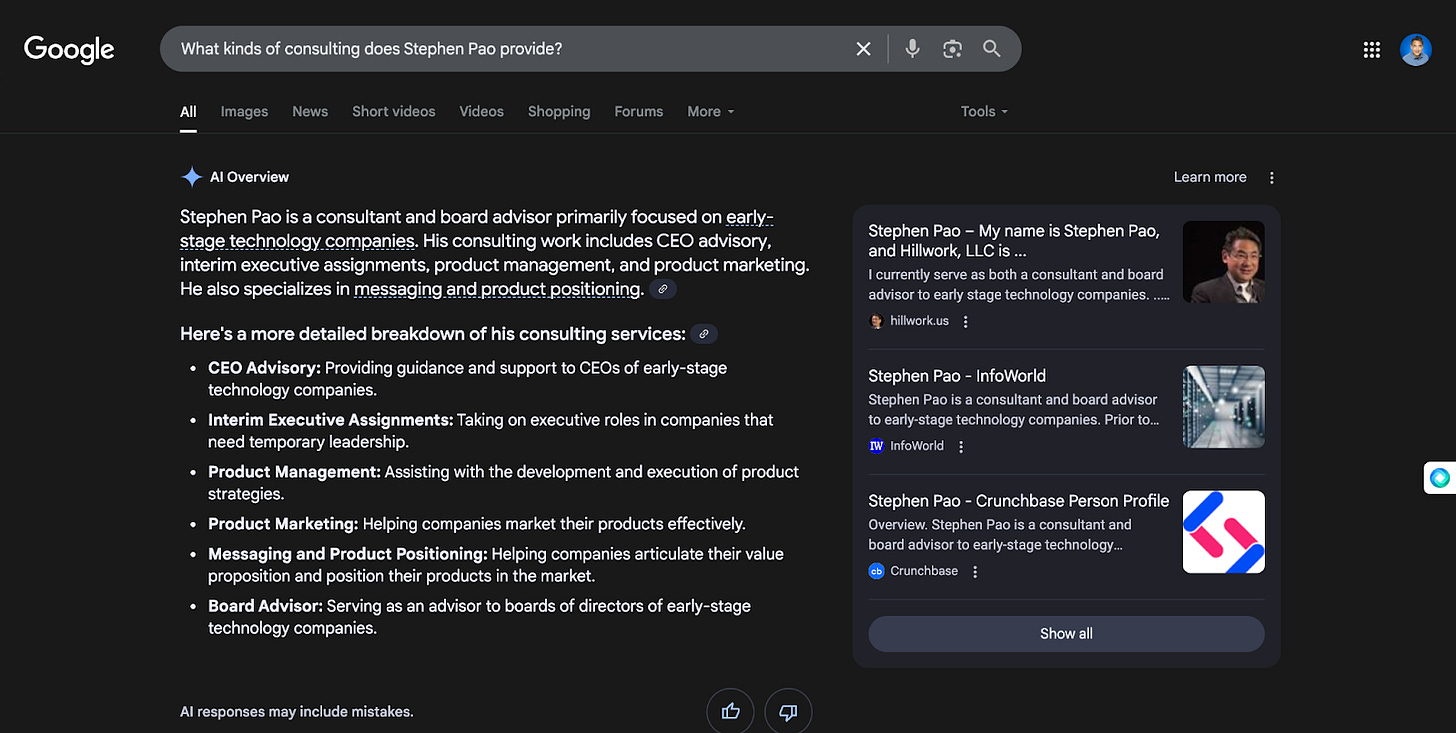The width and height of the screenshot is (1456, 733).
Task: Click the Board Advisor bullet text
Action: click(x=479, y=617)
